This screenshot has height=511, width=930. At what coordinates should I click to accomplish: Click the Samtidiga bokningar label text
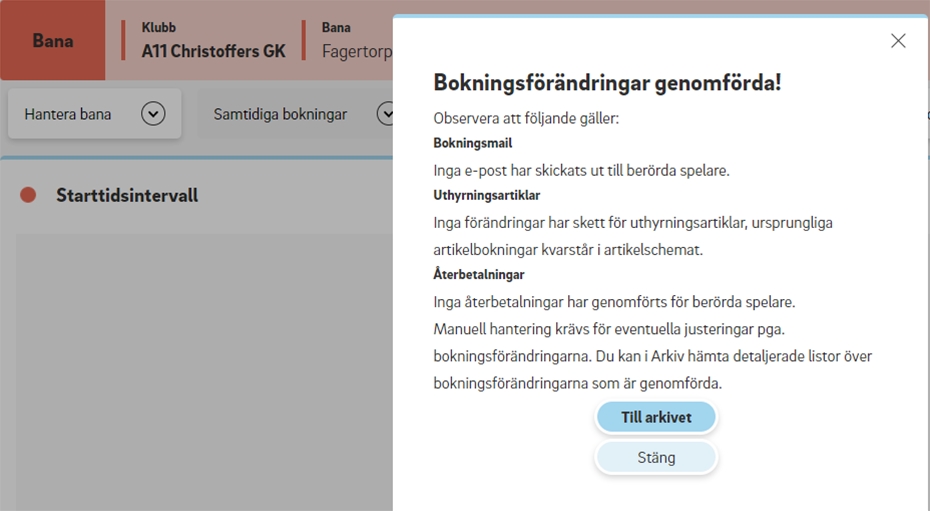click(x=280, y=114)
